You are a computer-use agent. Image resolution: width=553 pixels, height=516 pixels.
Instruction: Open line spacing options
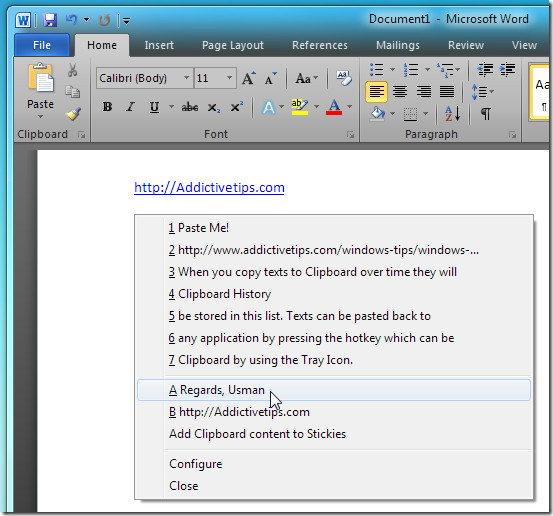tap(482, 92)
